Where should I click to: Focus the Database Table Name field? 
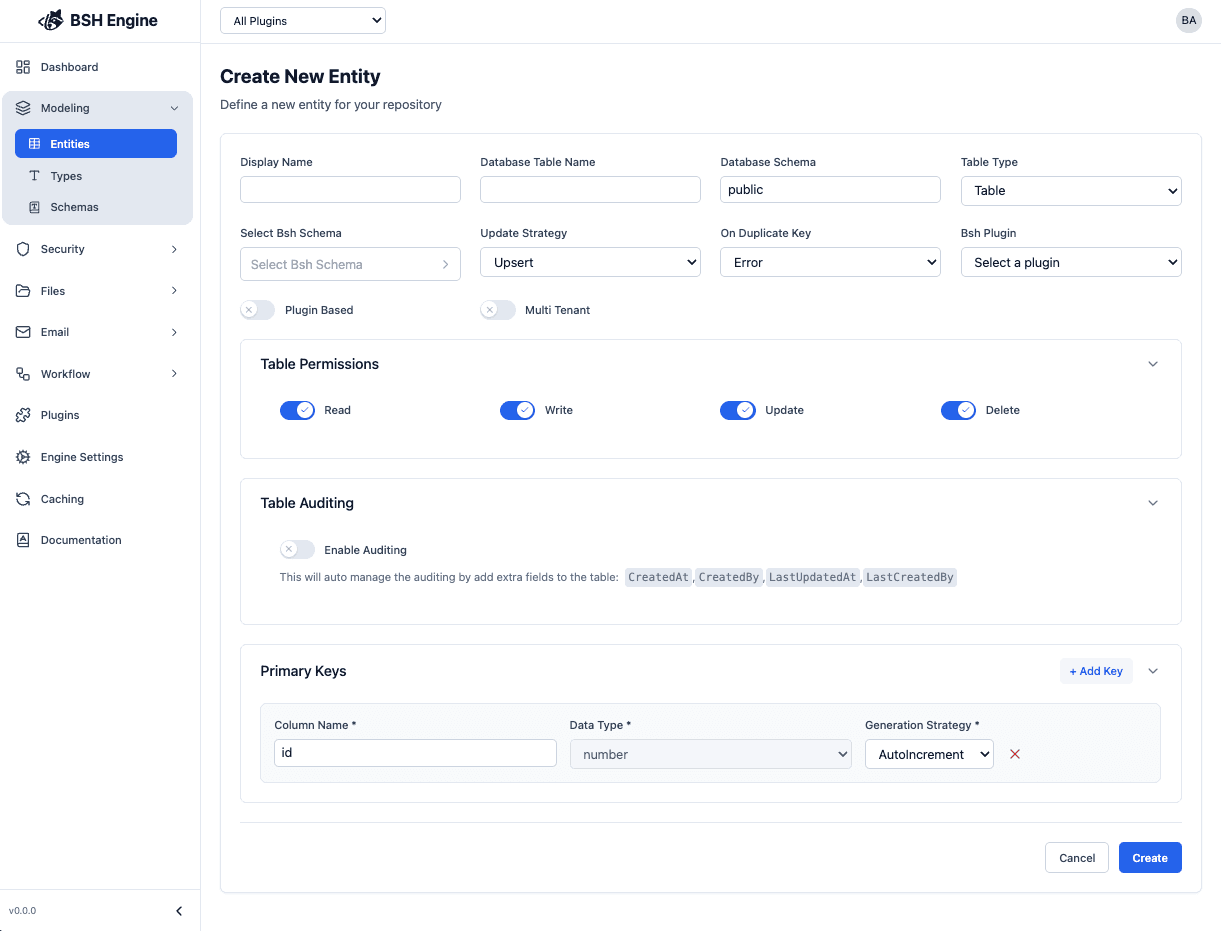[x=590, y=190]
